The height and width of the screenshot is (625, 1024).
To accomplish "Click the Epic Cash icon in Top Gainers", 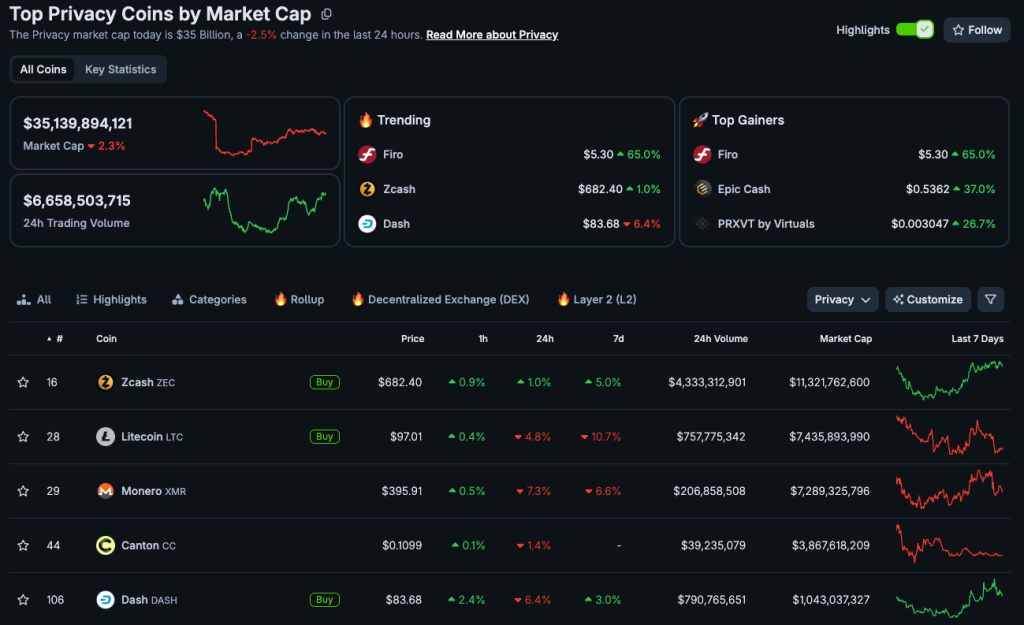I will 702,188.
